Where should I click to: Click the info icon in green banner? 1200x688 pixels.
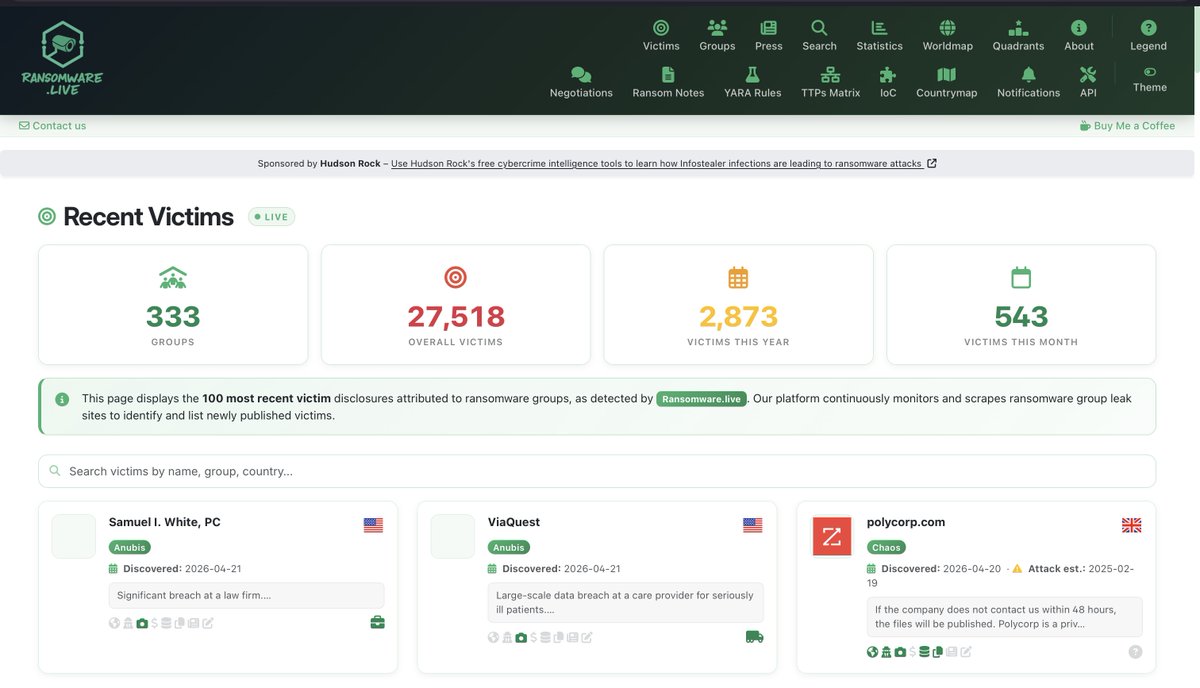point(62,399)
